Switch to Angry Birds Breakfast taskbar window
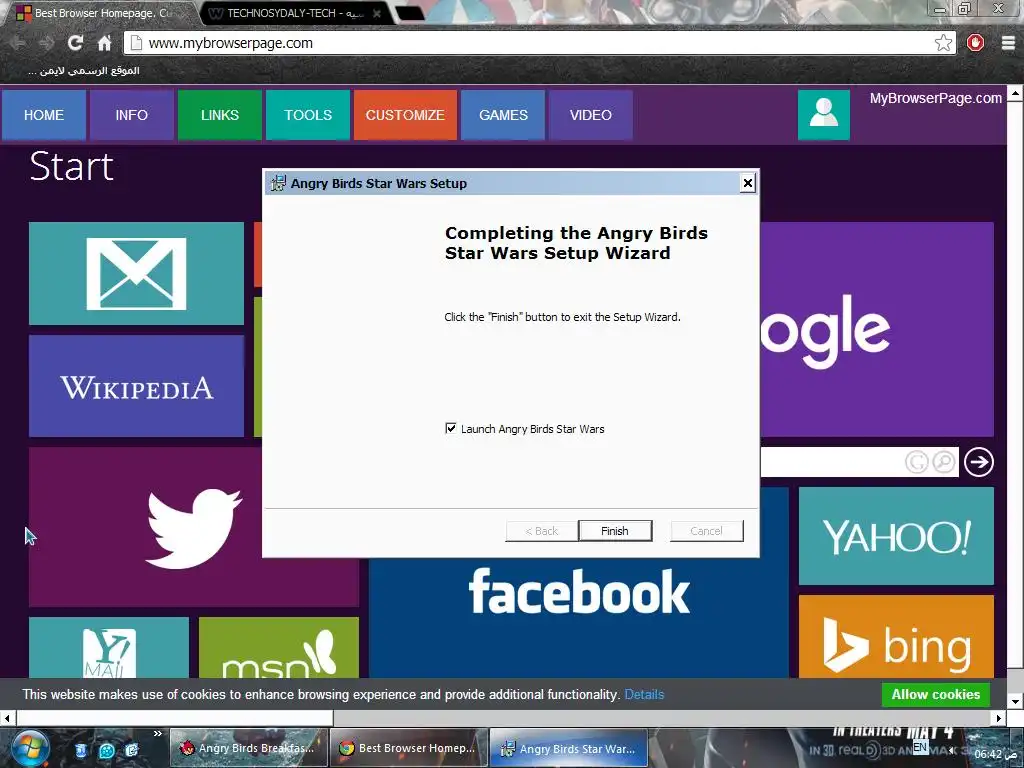Image resolution: width=1024 pixels, height=768 pixels. tap(248, 748)
